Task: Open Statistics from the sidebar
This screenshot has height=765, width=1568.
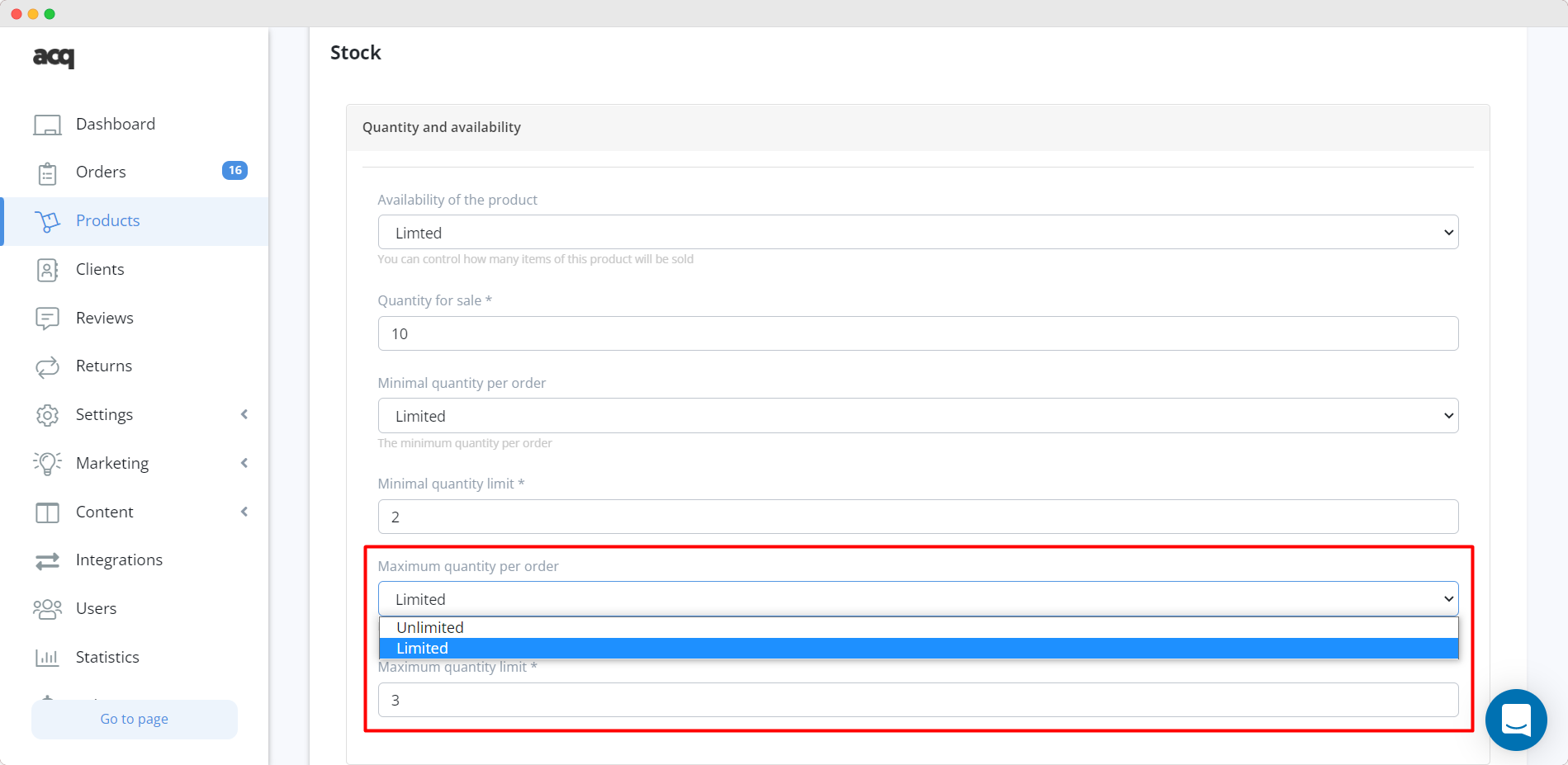Action: [x=107, y=657]
